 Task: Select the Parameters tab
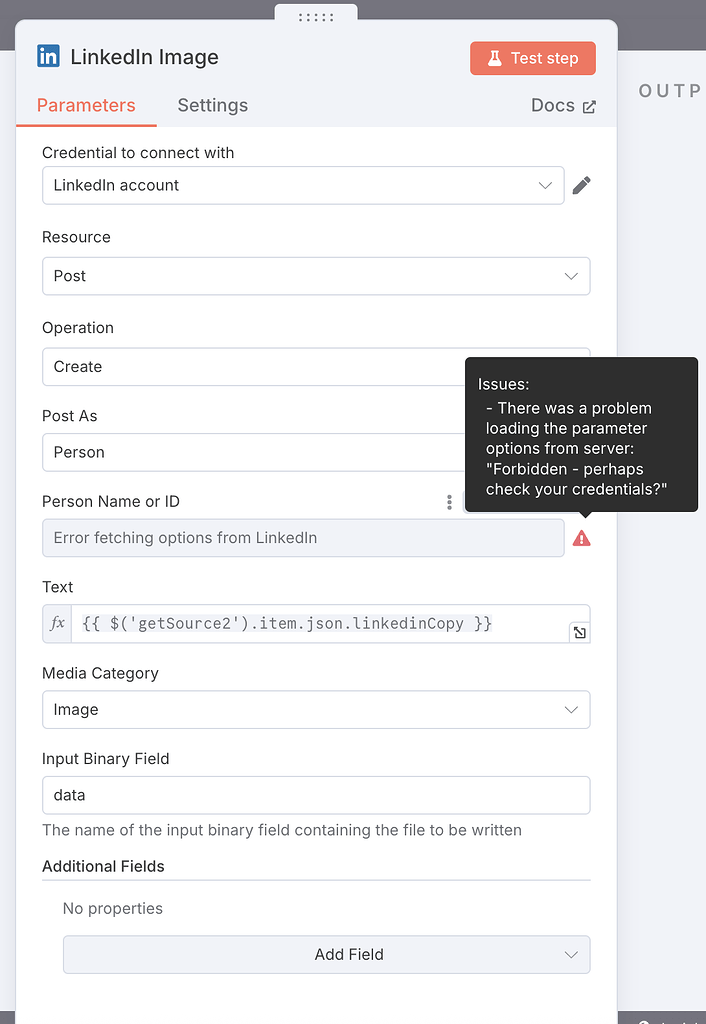point(86,105)
